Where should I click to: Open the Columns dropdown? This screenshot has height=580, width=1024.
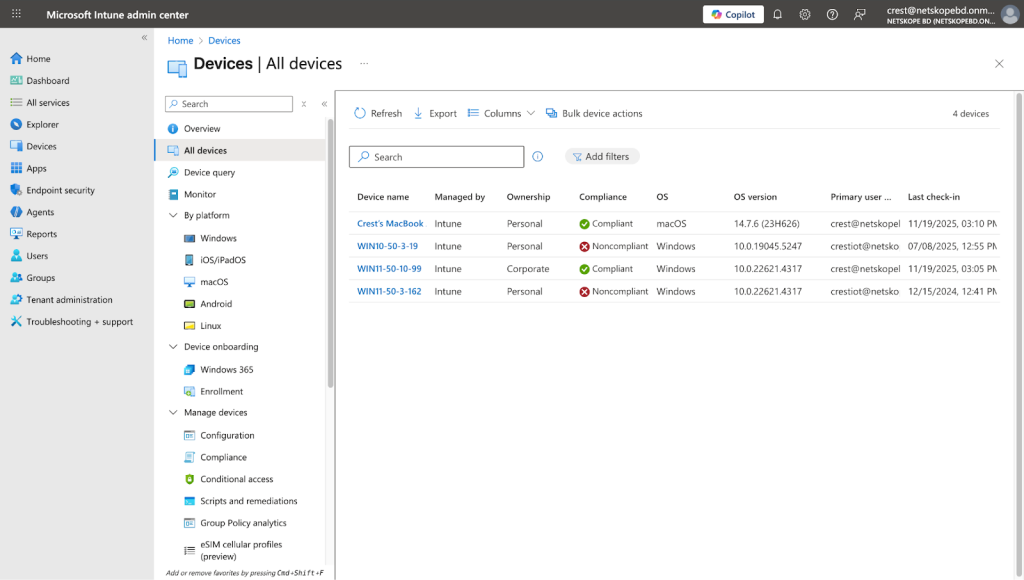click(x=501, y=113)
